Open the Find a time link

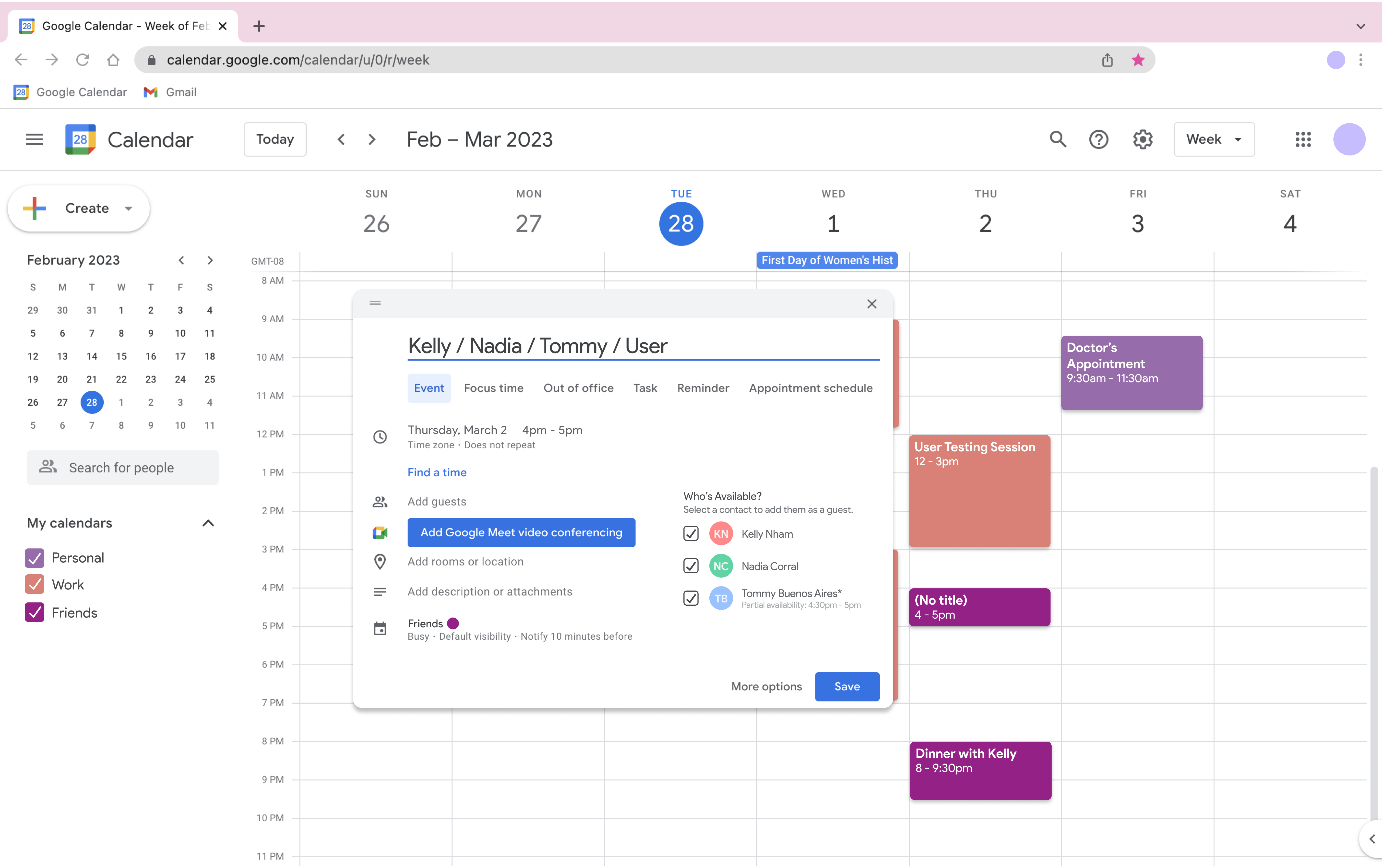pyautogui.click(x=437, y=472)
